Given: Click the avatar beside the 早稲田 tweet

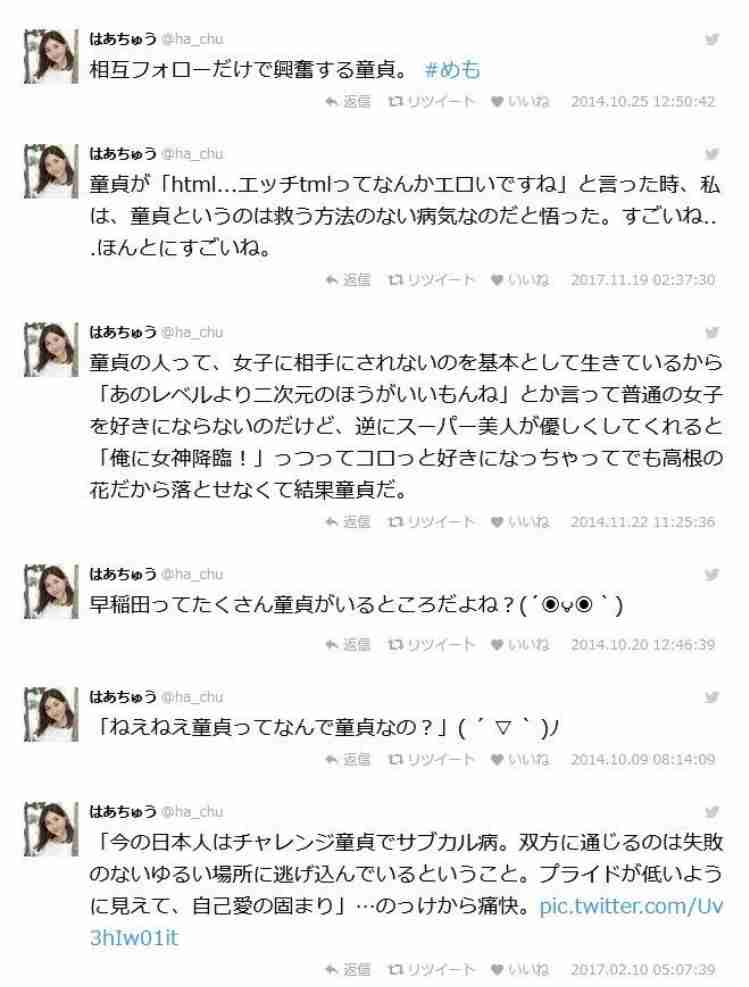Looking at the screenshot, I should coord(51,592).
